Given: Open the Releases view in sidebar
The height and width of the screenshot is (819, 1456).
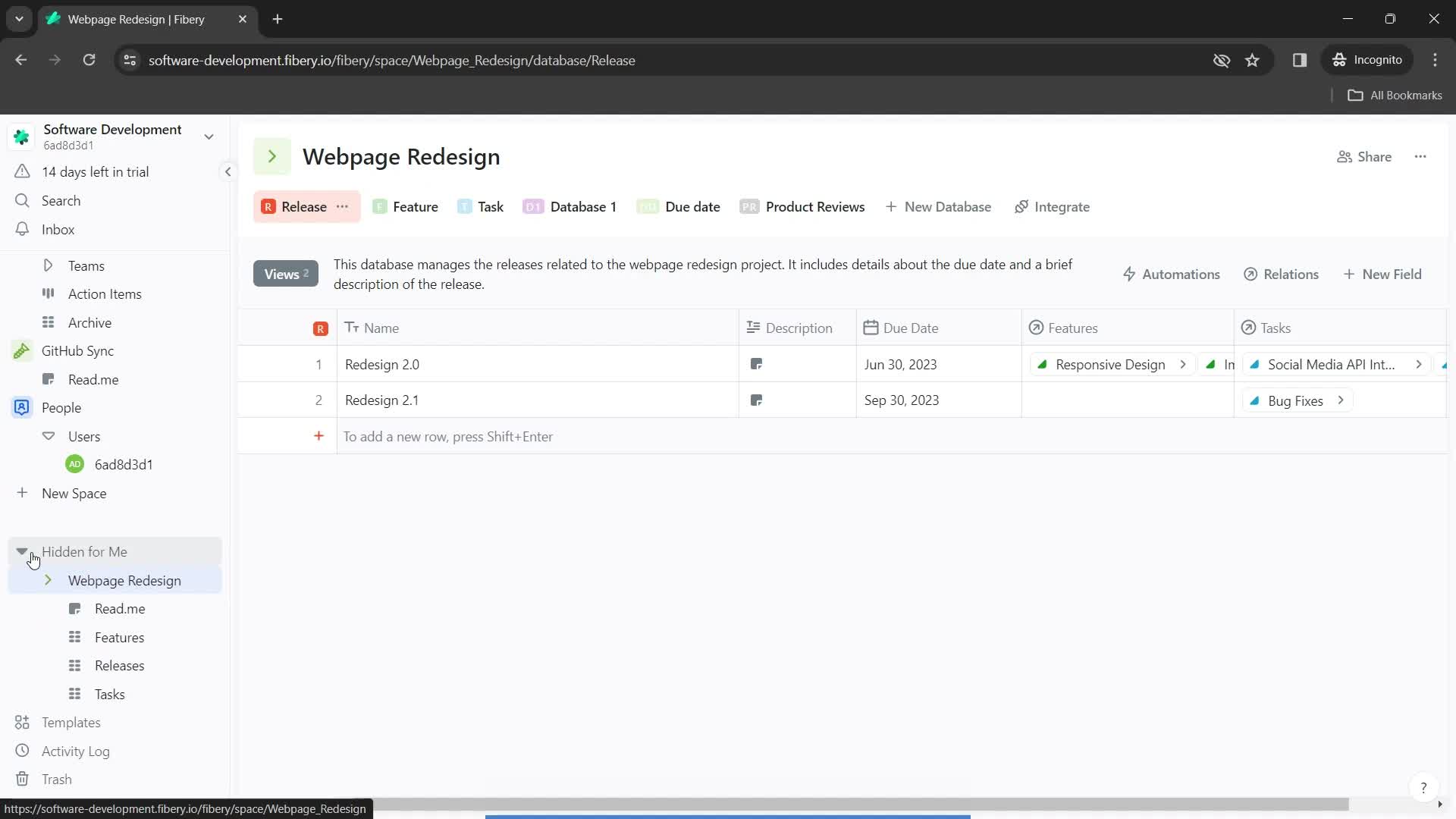Looking at the screenshot, I should (119, 666).
